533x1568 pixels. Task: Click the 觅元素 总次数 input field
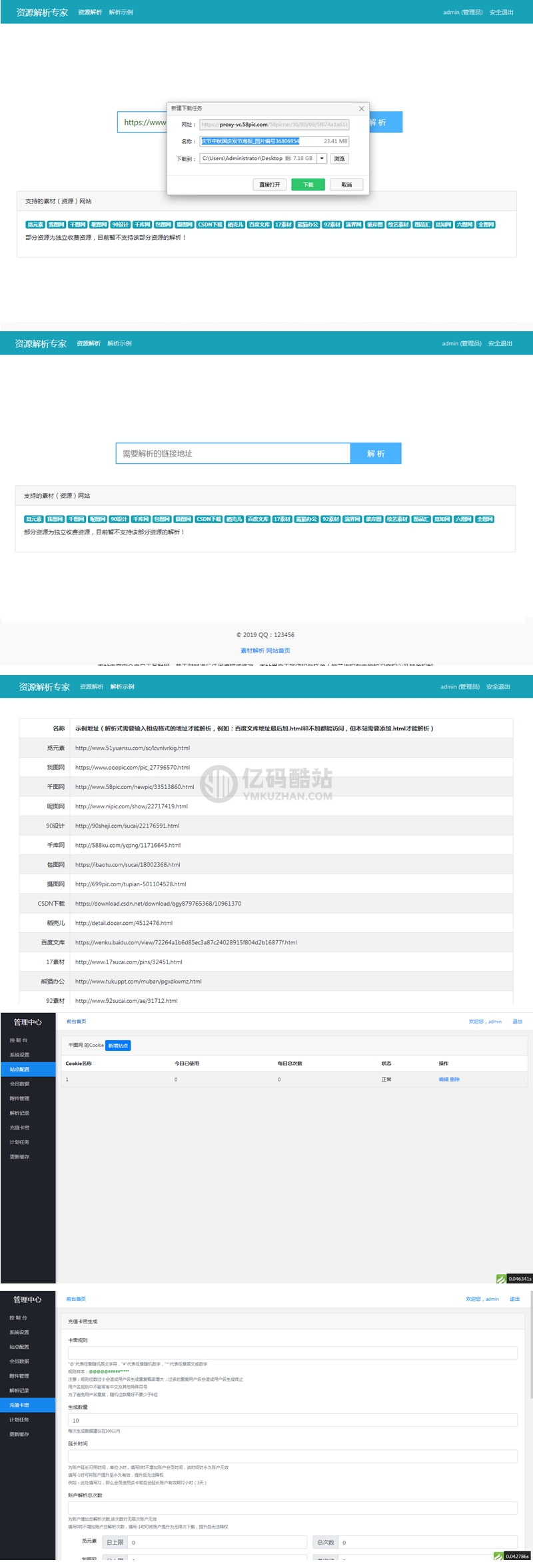pyautogui.click(x=427, y=1542)
